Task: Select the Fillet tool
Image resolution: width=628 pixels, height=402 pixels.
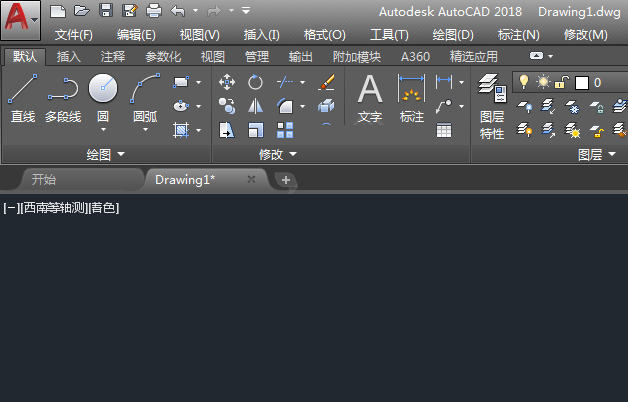Action: (x=285, y=106)
